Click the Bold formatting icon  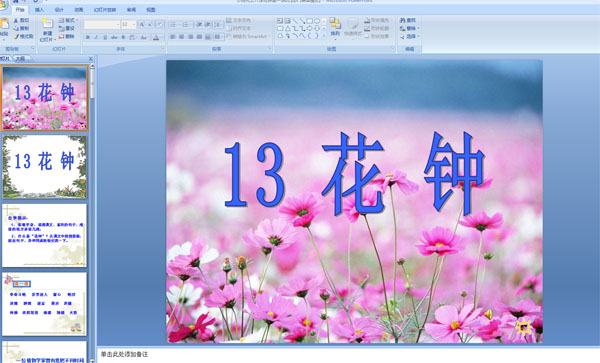pos(88,37)
